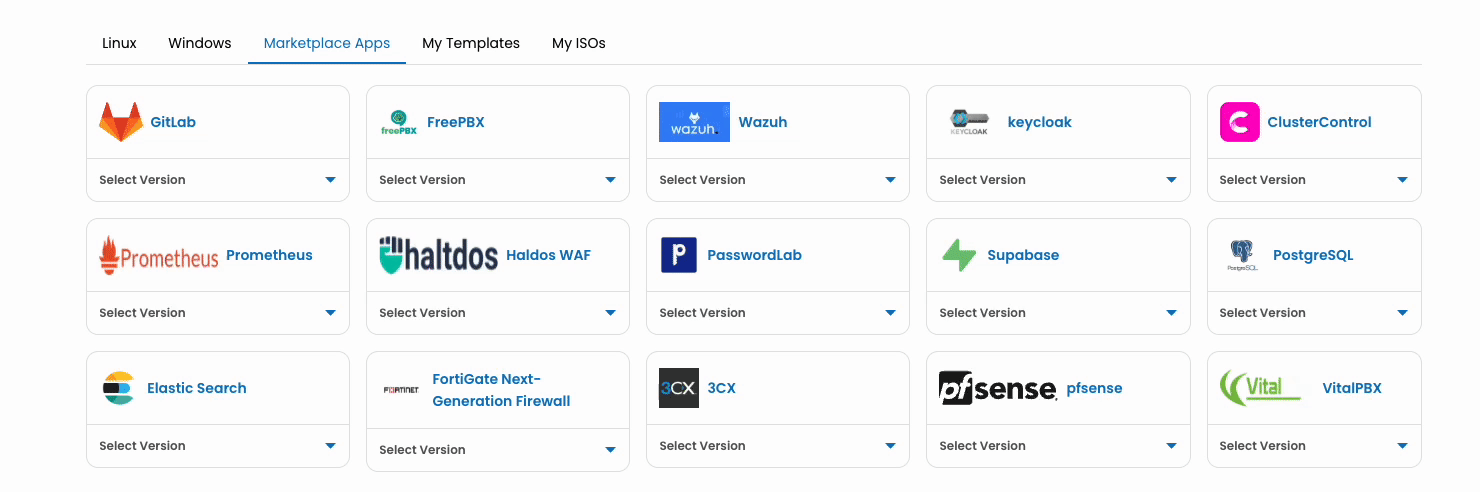Click the PasswordLab app name
Image resolution: width=1480 pixels, height=492 pixels.
point(755,255)
